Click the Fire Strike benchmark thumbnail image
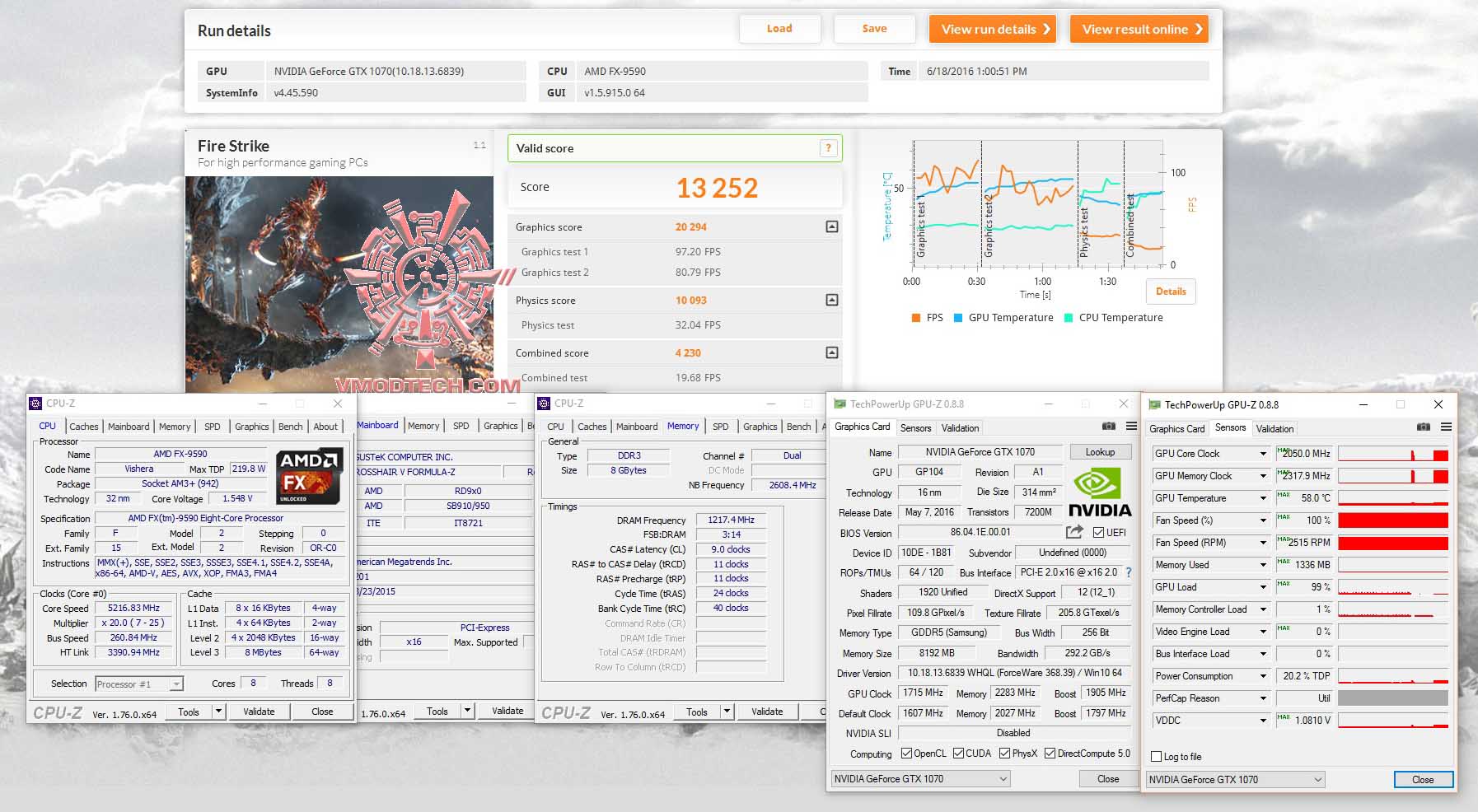This screenshot has width=1478, height=812. click(339, 284)
